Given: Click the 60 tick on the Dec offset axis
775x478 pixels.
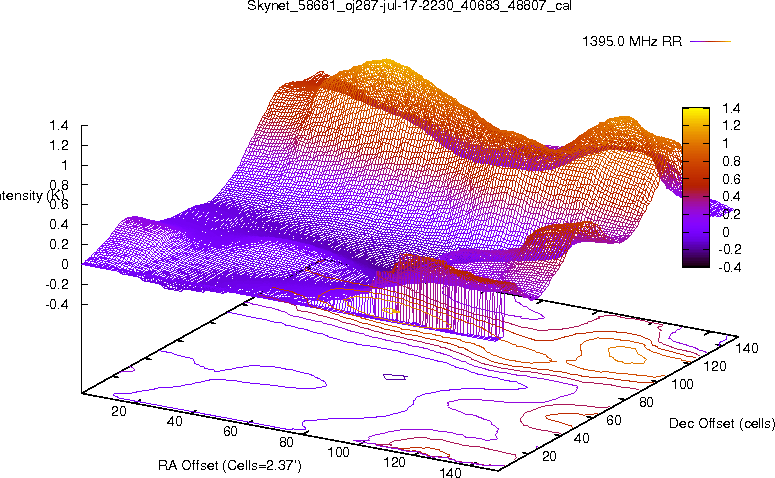Looking at the screenshot, I should (613, 420).
